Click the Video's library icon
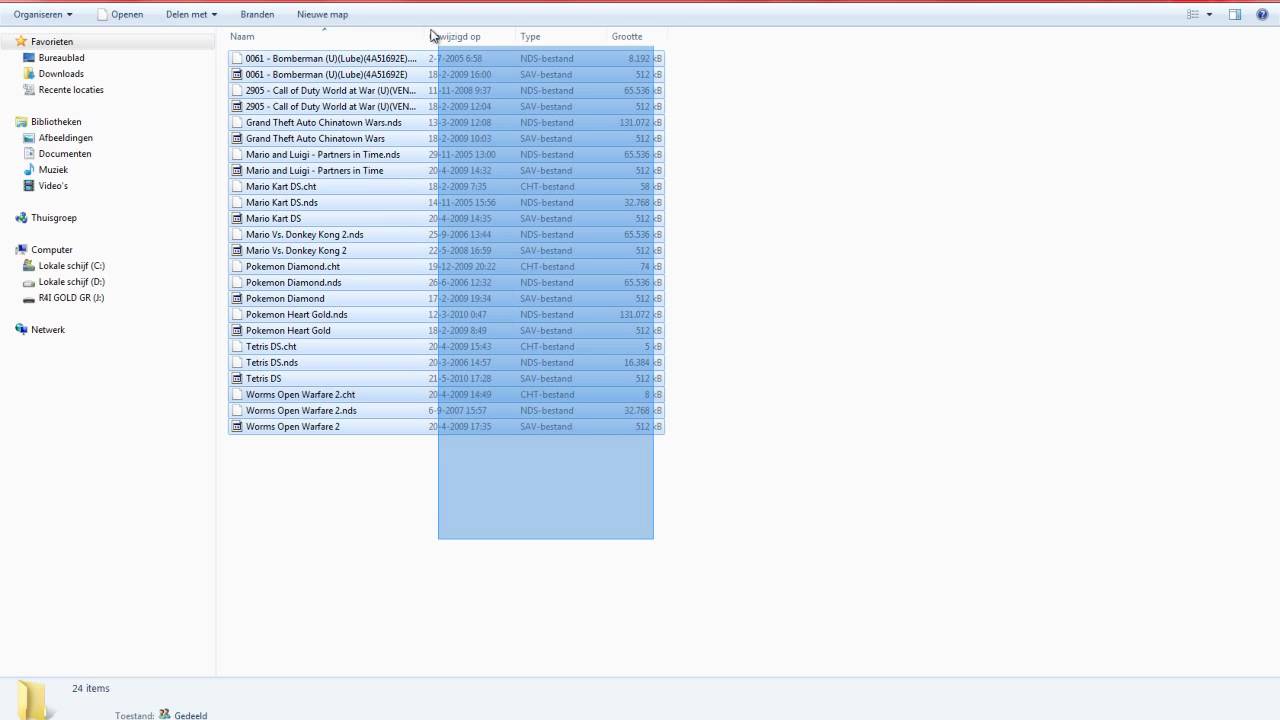The height and width of the screenshot is (720, 1280). click(29, 186)
